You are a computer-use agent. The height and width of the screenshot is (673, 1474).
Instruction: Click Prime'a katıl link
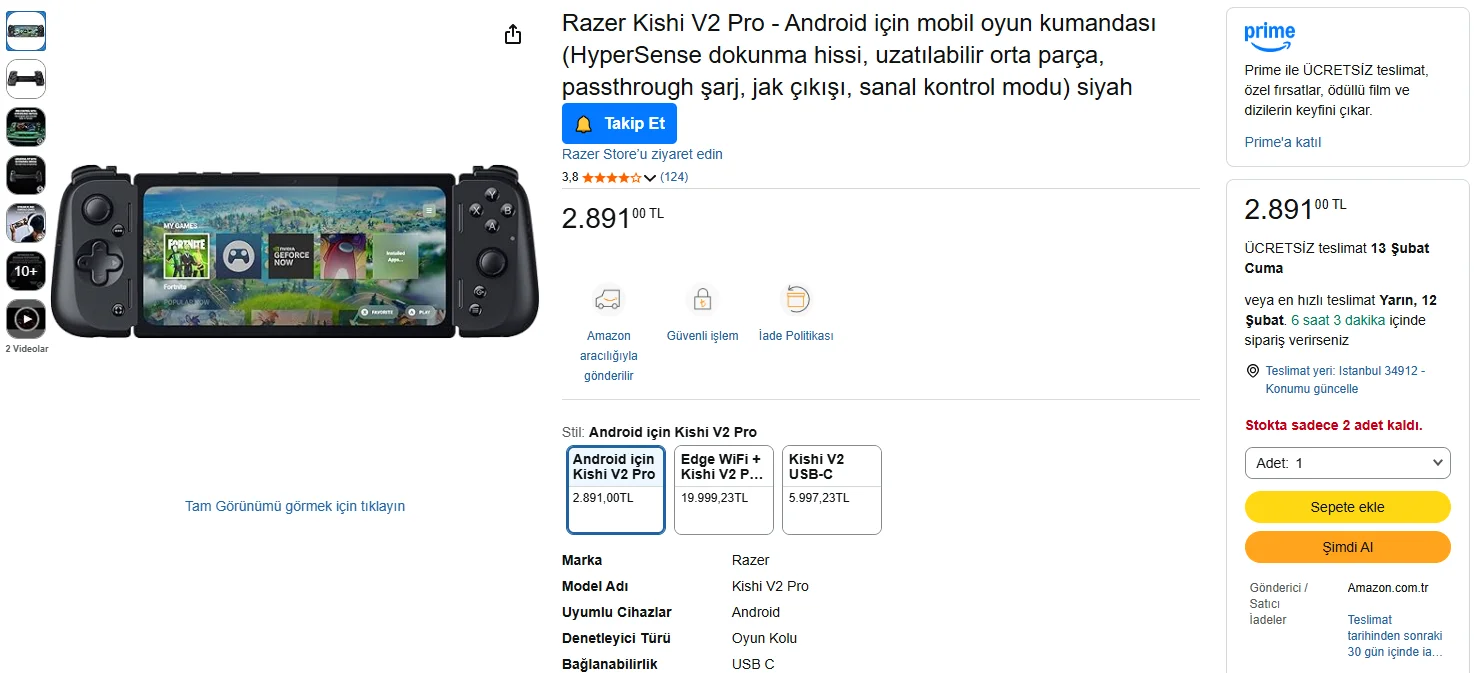click(1282, 142)
